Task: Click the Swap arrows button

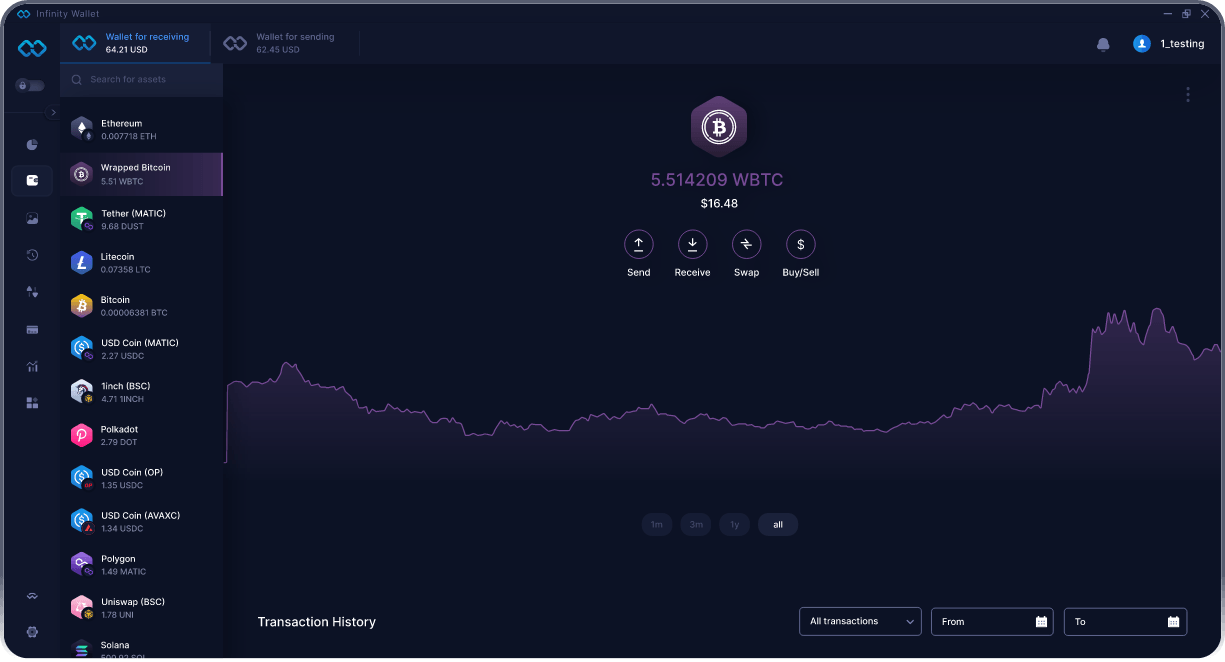Action: tap(746, 244)
